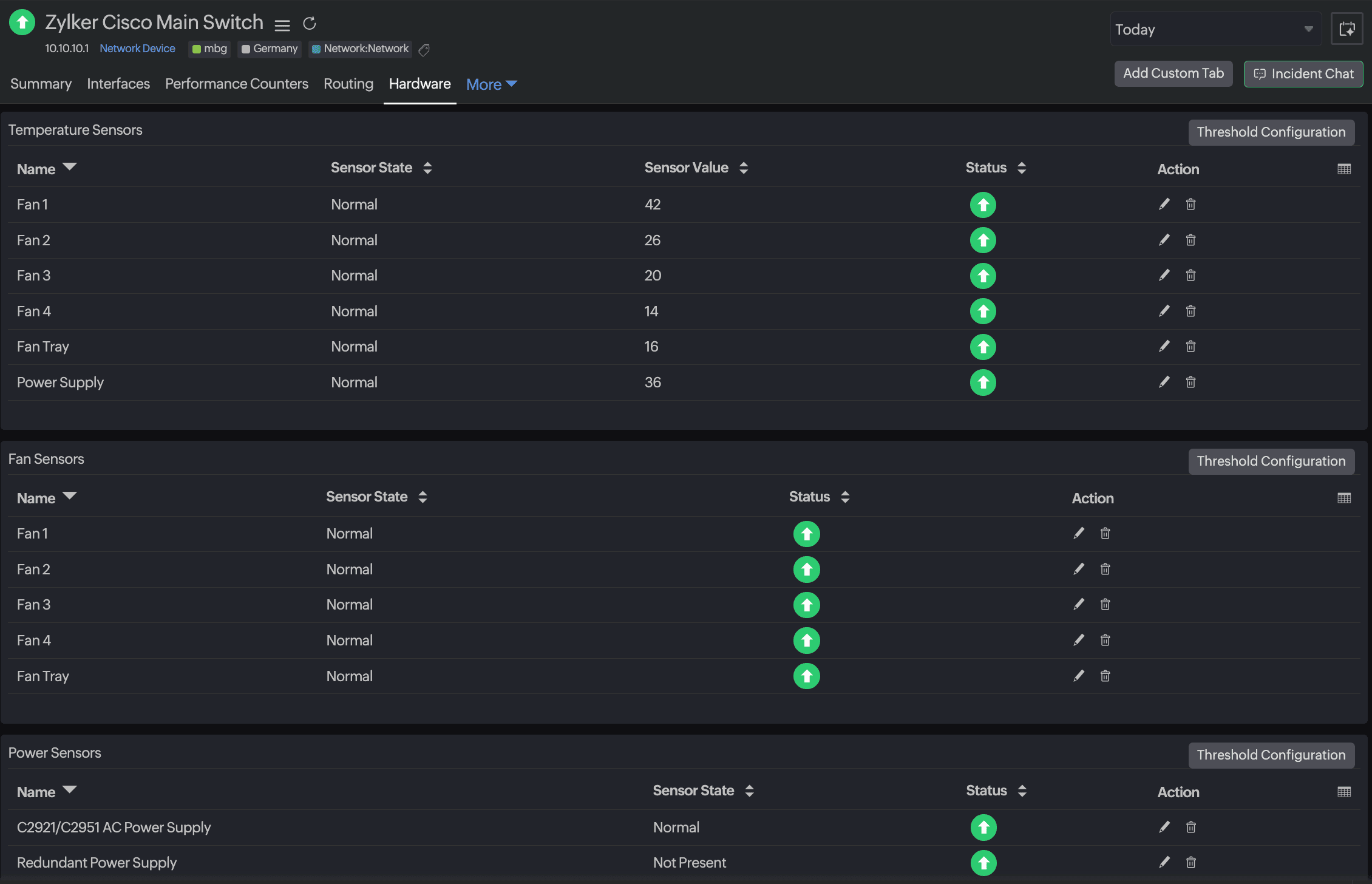Viewport: 1372px width, 884px height.
Task: Expand the More tabs dropdown
Action: coord(491,84)
